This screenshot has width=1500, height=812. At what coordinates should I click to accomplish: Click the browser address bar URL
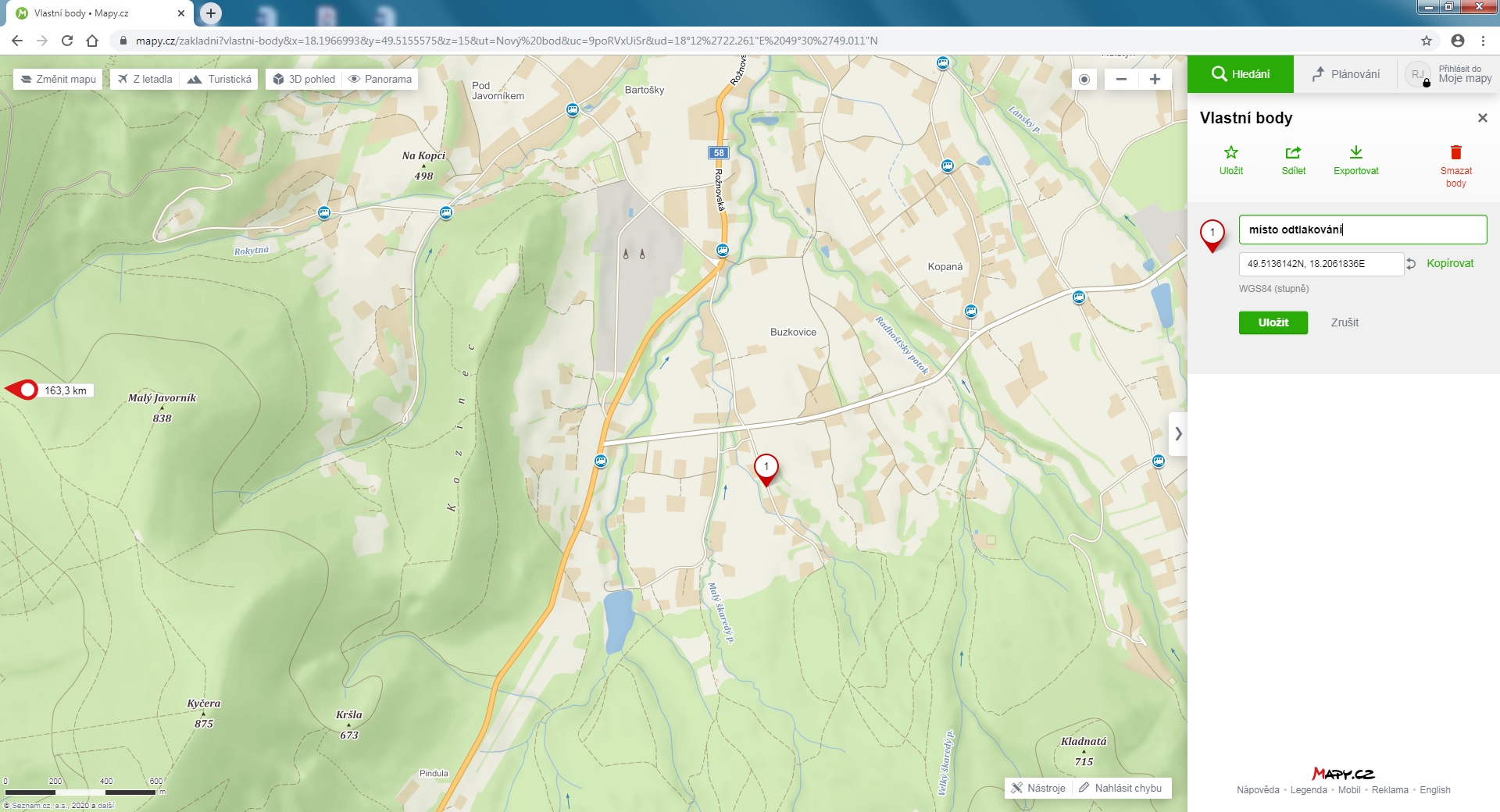coord(507,41)
